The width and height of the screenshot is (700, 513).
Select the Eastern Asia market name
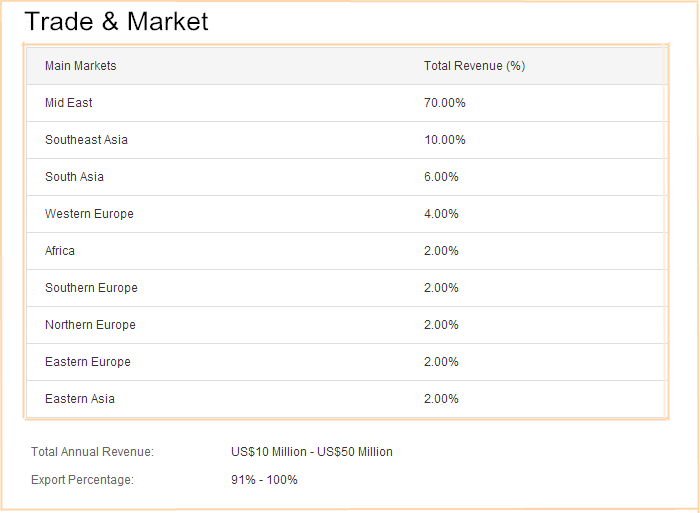[80, 399]
